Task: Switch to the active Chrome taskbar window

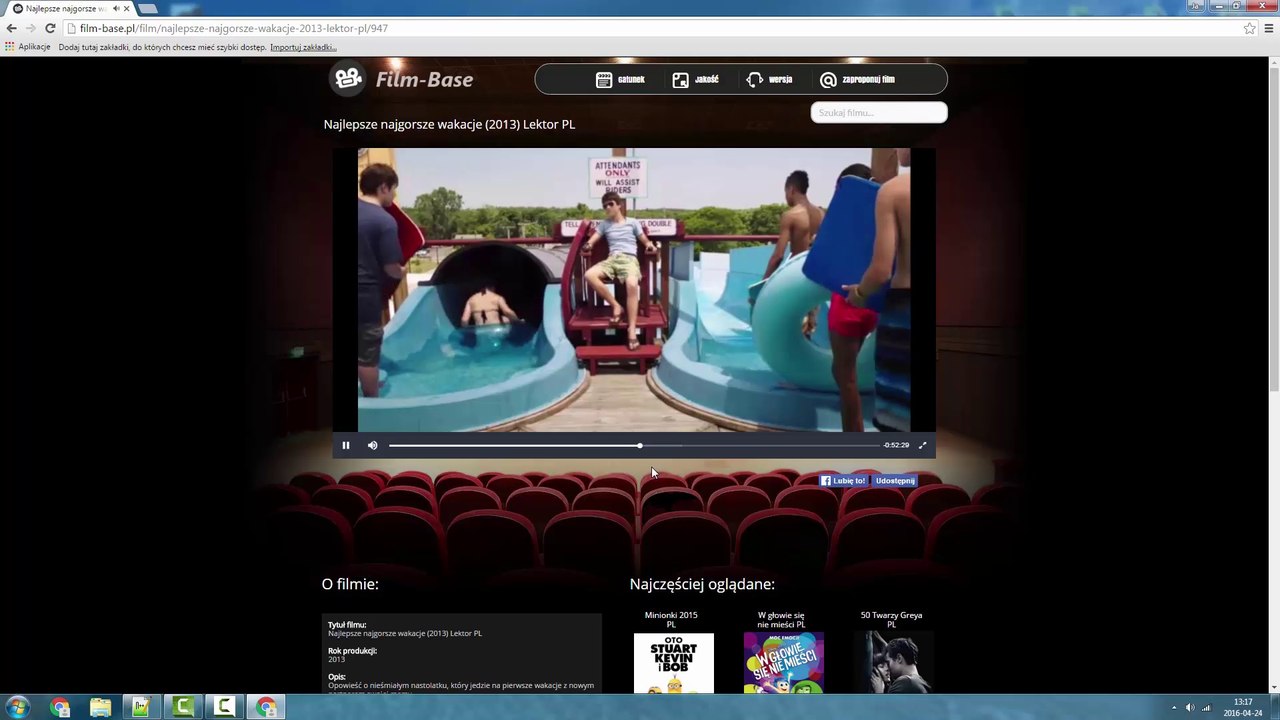Action: coord(265,707)
